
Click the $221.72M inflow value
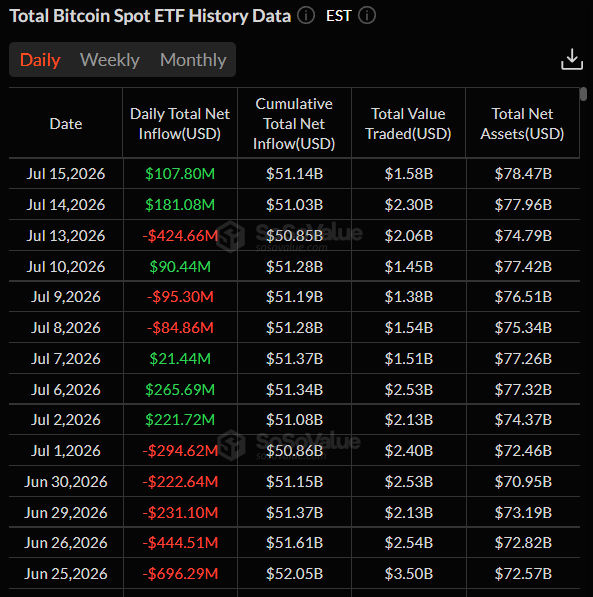180,420
